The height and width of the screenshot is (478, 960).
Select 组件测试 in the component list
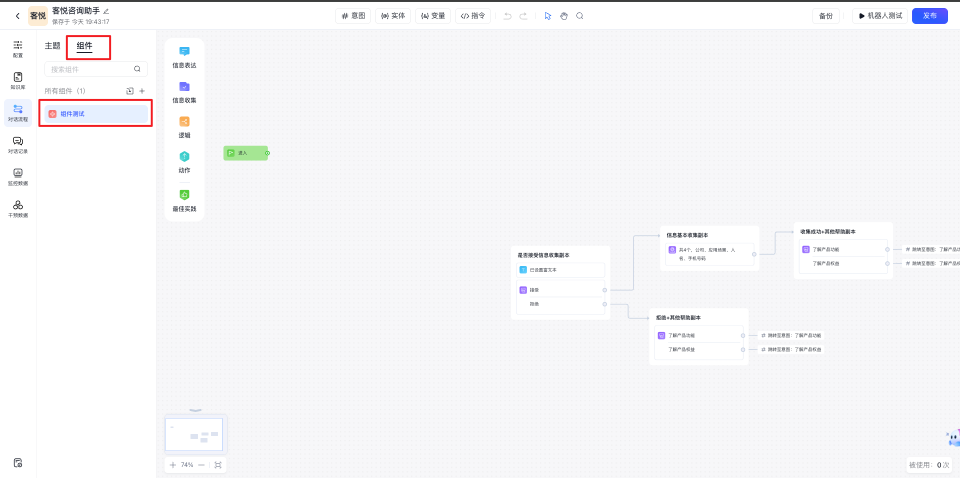(x=95, y=114)
